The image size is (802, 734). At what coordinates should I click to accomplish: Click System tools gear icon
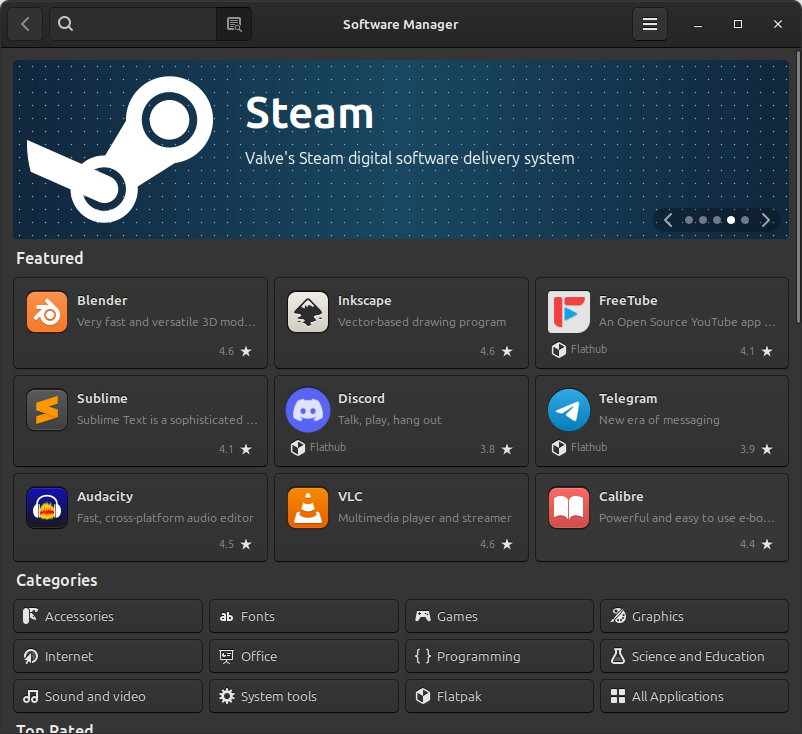[x=227, y=696]
